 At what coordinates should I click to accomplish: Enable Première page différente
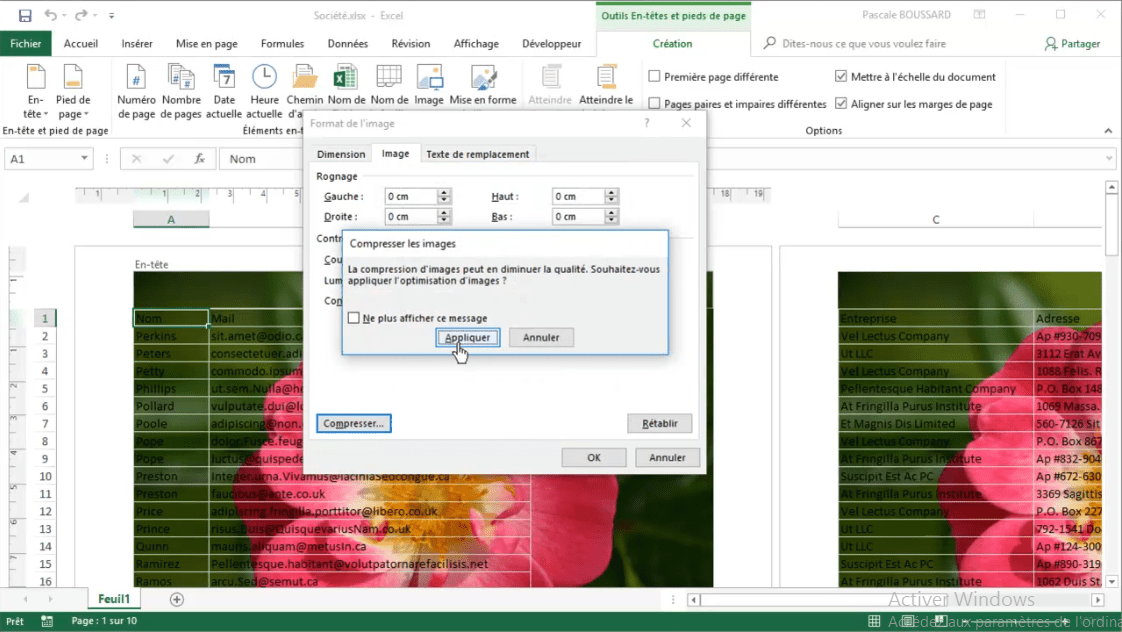click(653, 76)
